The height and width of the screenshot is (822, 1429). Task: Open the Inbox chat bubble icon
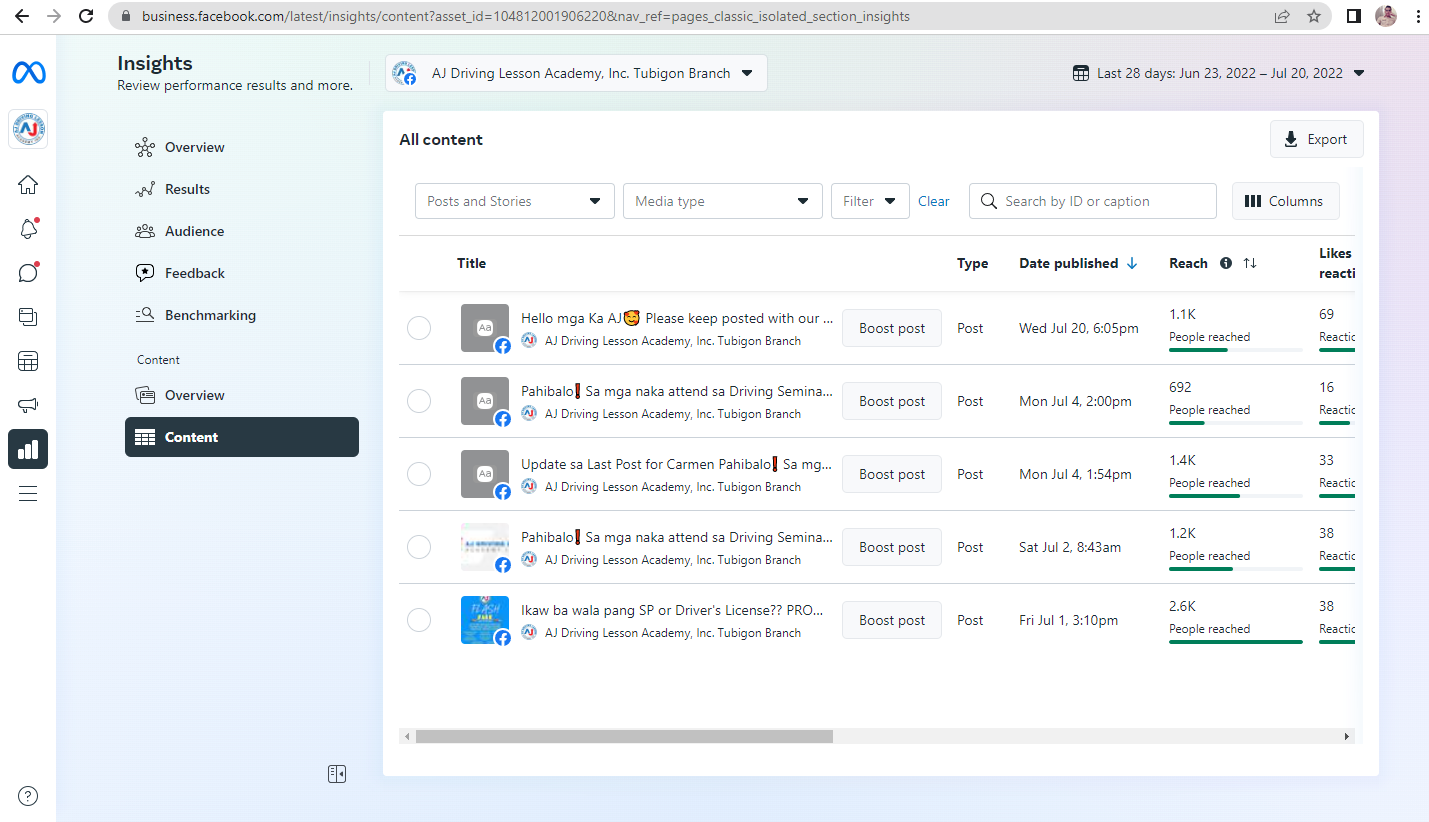click(28, 273)
